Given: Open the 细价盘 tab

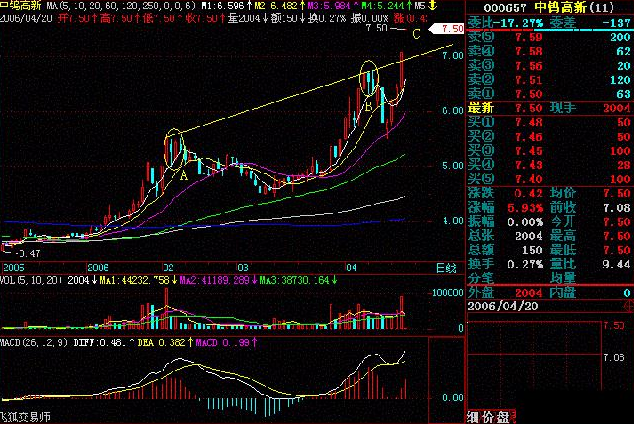Looking at the screenshot, I should pyautogui.click(x=491, y=417).
